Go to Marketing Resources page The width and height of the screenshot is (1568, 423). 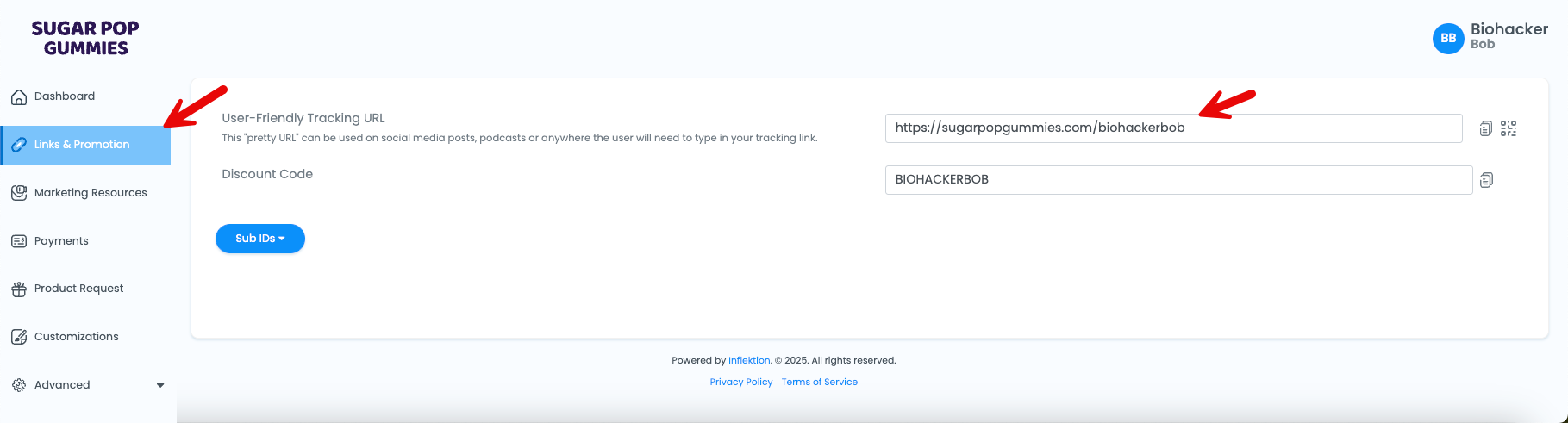(91, 193)
